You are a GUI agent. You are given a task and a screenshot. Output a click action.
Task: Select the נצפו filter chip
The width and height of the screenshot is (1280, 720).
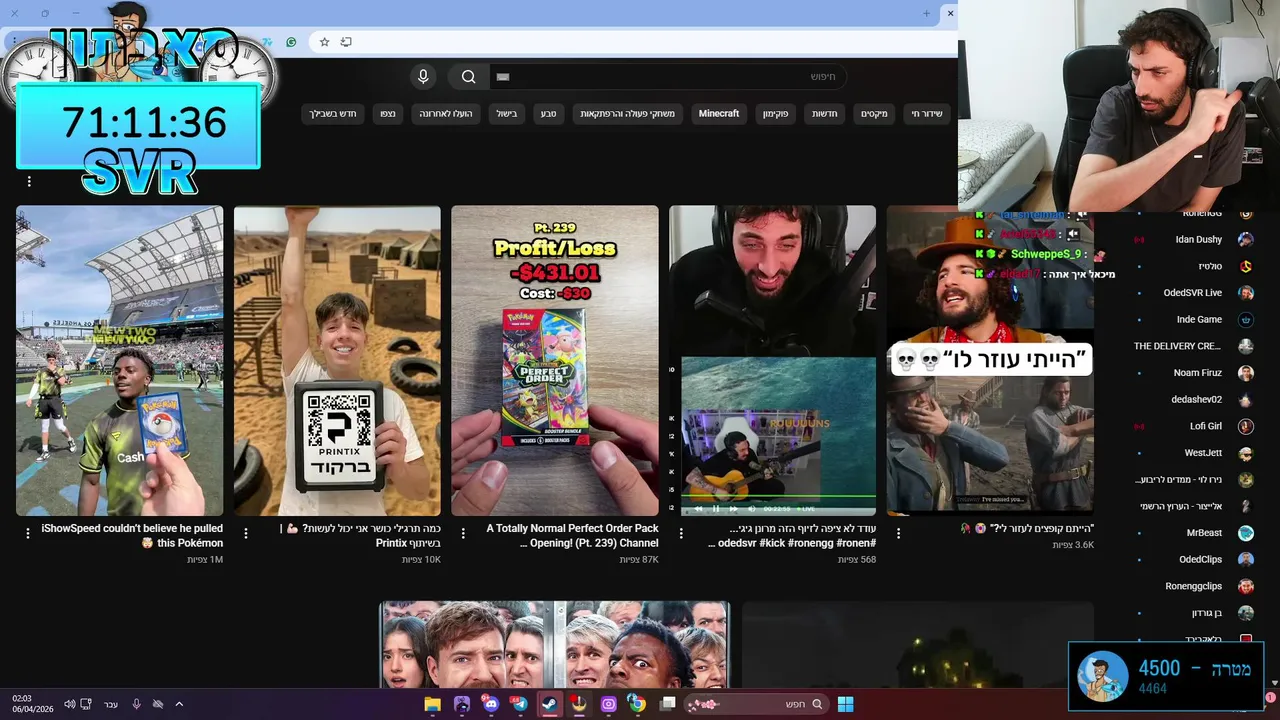pyautogui.click(x=388, y=114)
